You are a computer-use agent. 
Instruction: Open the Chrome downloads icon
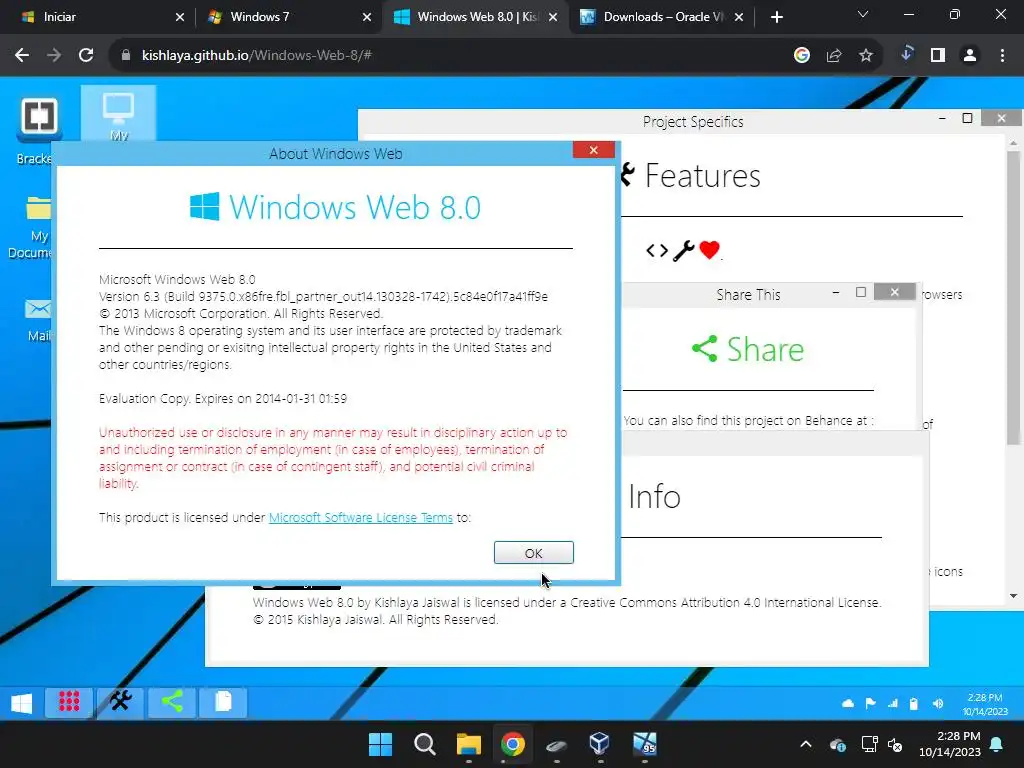click(x=906, y=54)
